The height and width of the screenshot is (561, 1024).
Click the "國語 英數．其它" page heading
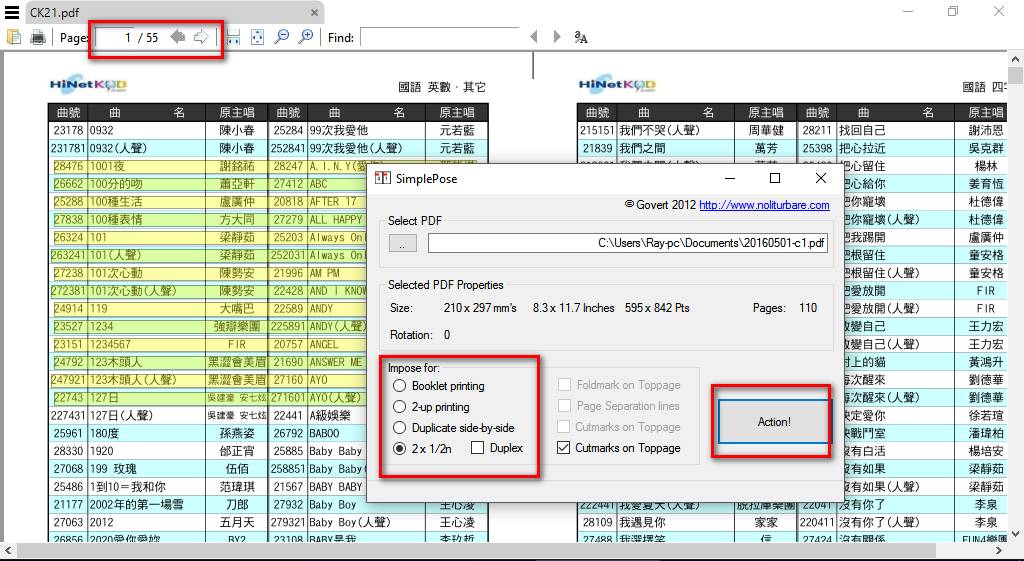442,87
